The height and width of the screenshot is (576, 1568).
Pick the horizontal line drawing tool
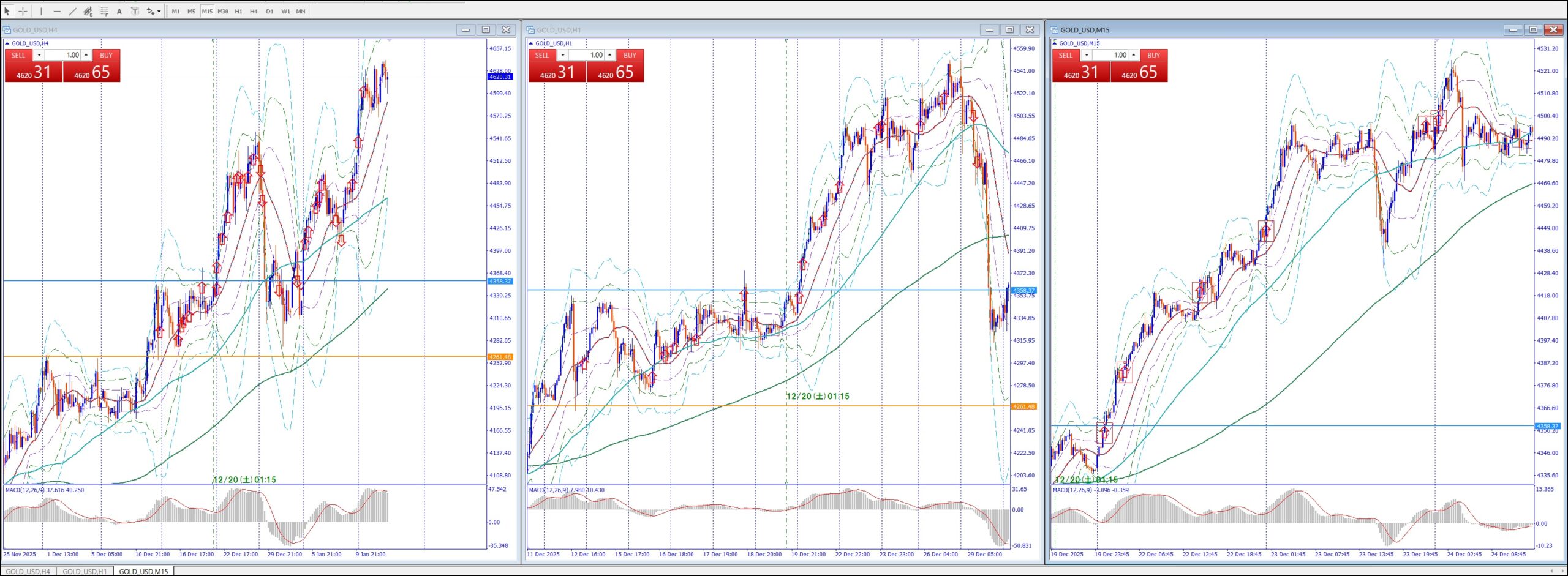click(x=57, y=11)
